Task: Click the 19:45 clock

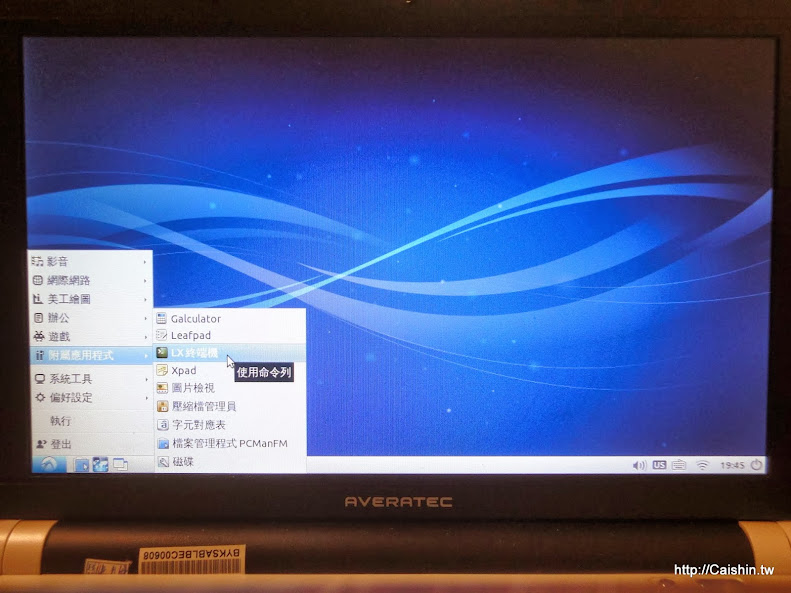Action: [732, 465]
